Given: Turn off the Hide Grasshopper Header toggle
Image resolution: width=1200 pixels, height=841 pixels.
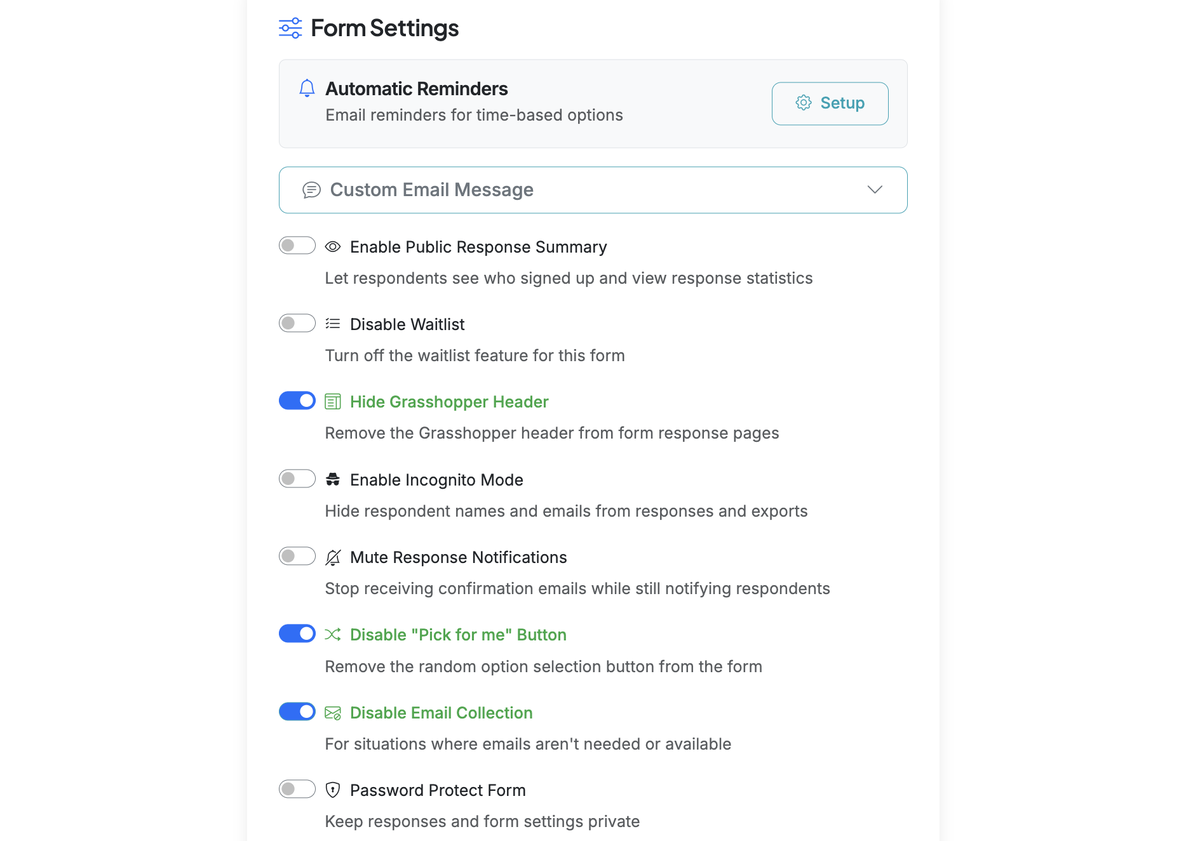Looking at the screenshot, I should pyautogui.click(x=297, y=400).
